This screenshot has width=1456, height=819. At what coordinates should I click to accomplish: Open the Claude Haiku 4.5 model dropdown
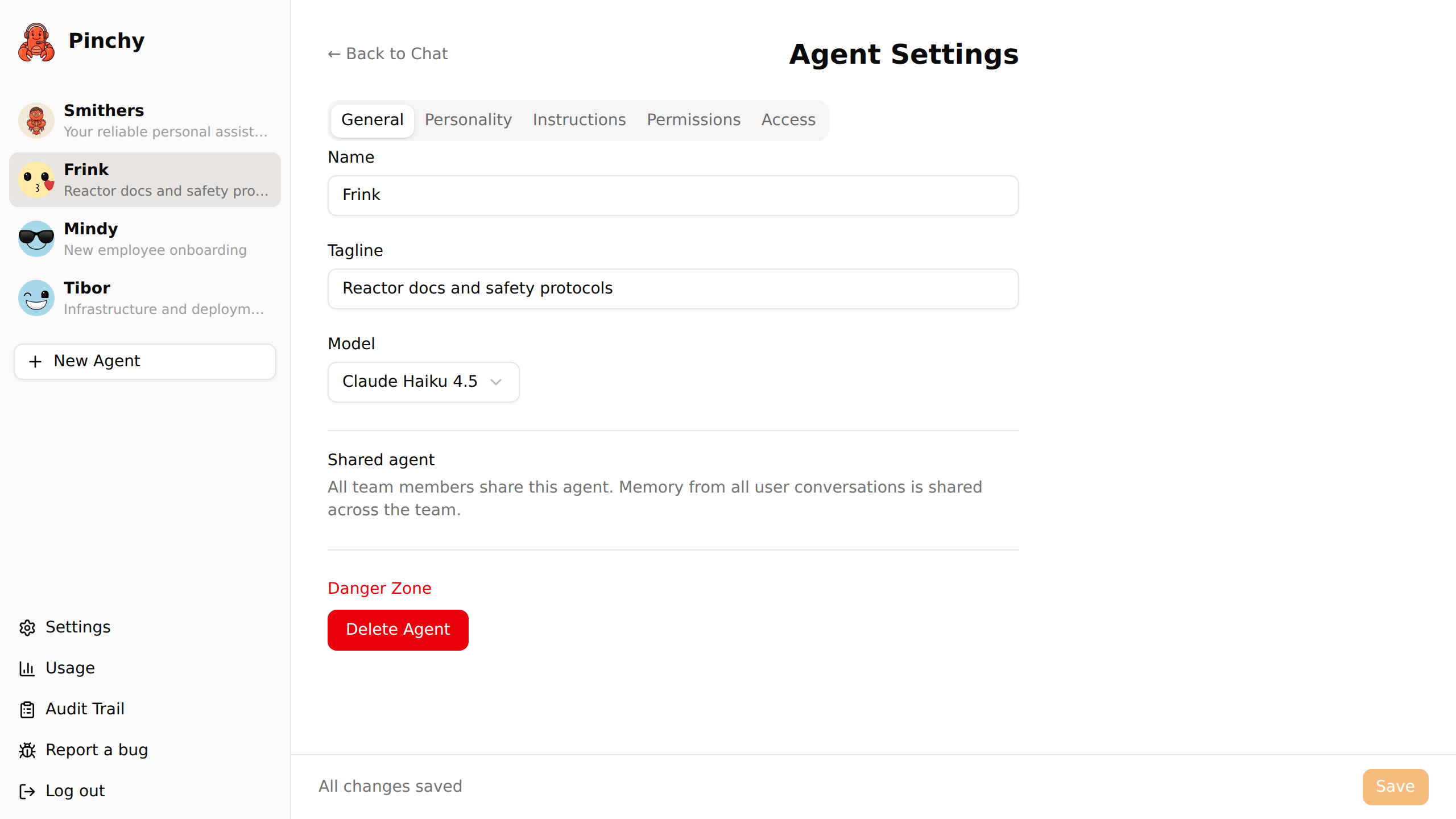(423, 382)
